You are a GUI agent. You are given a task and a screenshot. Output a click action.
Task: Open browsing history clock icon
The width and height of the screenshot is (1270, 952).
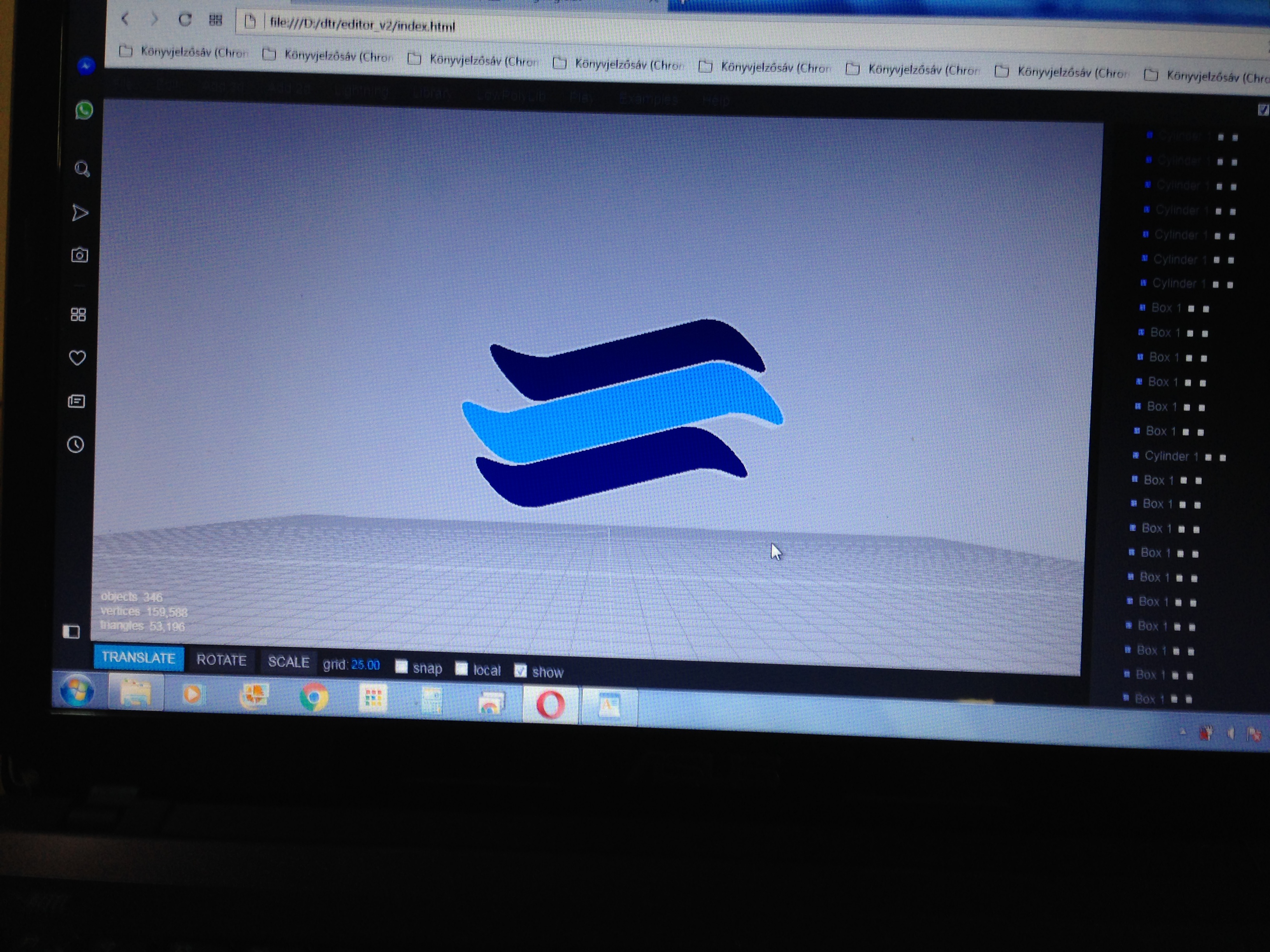(x=75, y=445)
